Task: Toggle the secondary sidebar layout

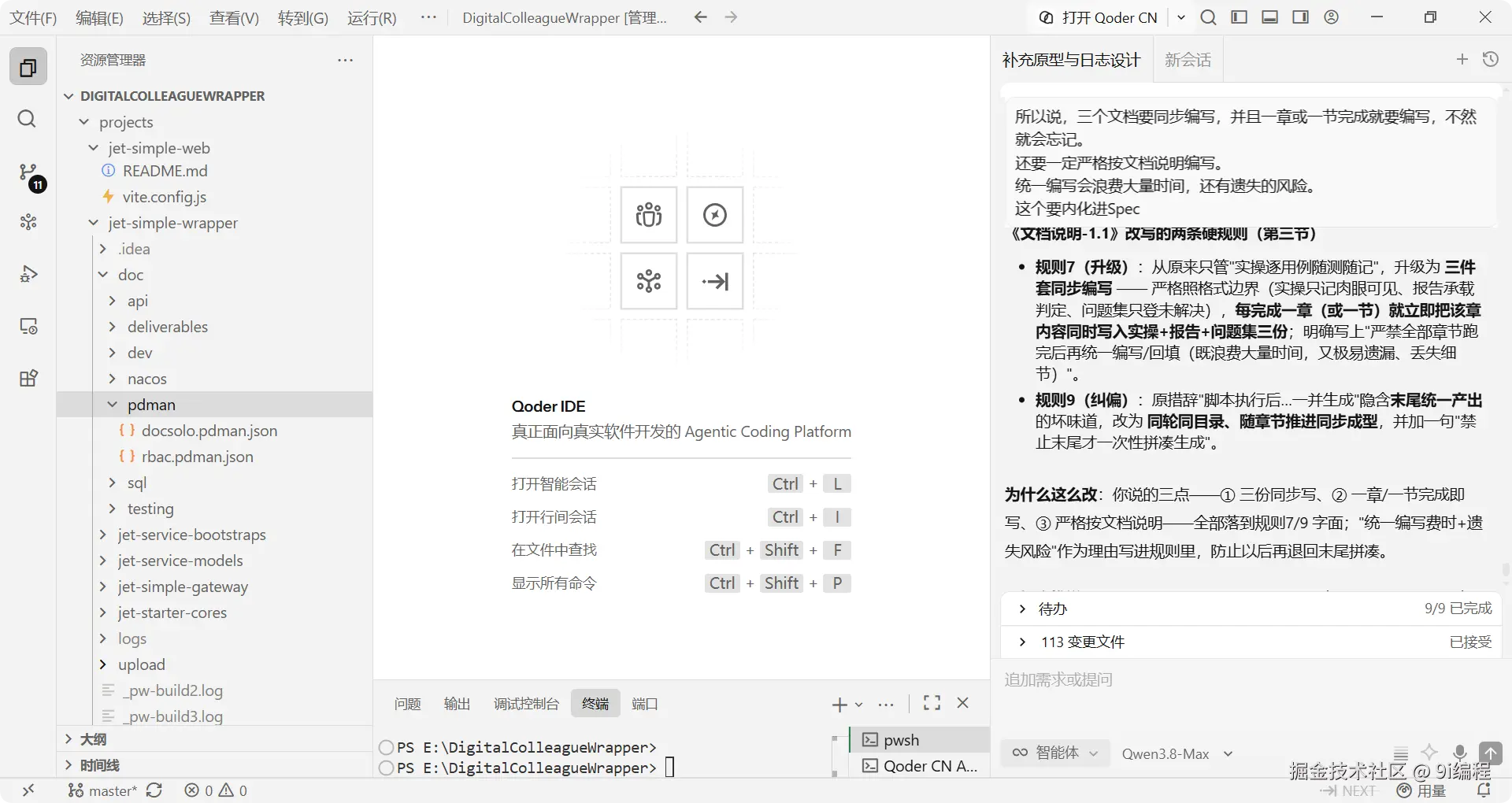Action: point(1300,17)
